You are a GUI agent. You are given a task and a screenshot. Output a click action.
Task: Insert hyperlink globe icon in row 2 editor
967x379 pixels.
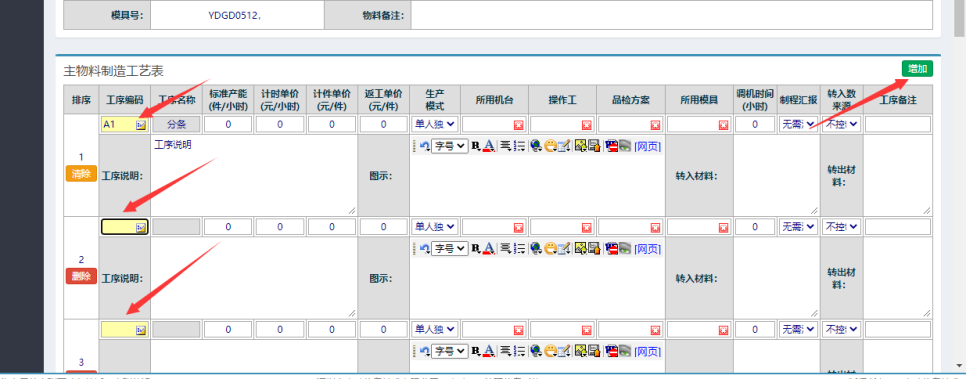coord(536,248)
